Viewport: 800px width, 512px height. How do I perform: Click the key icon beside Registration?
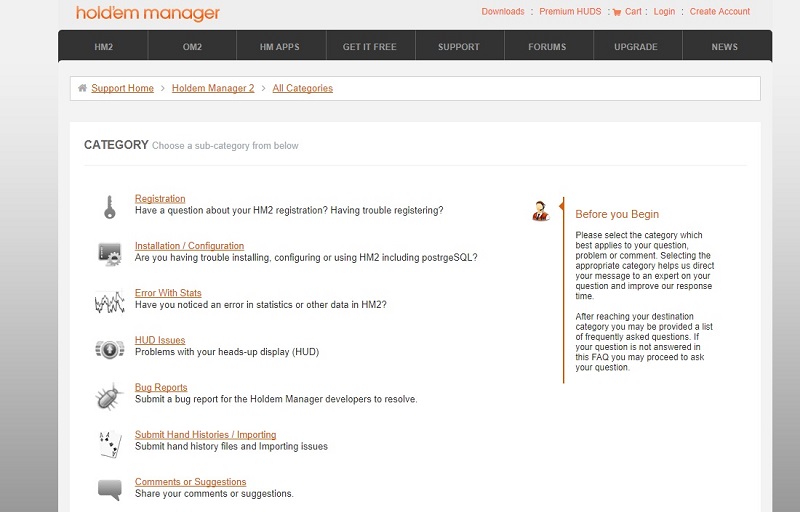click(109, 207)
